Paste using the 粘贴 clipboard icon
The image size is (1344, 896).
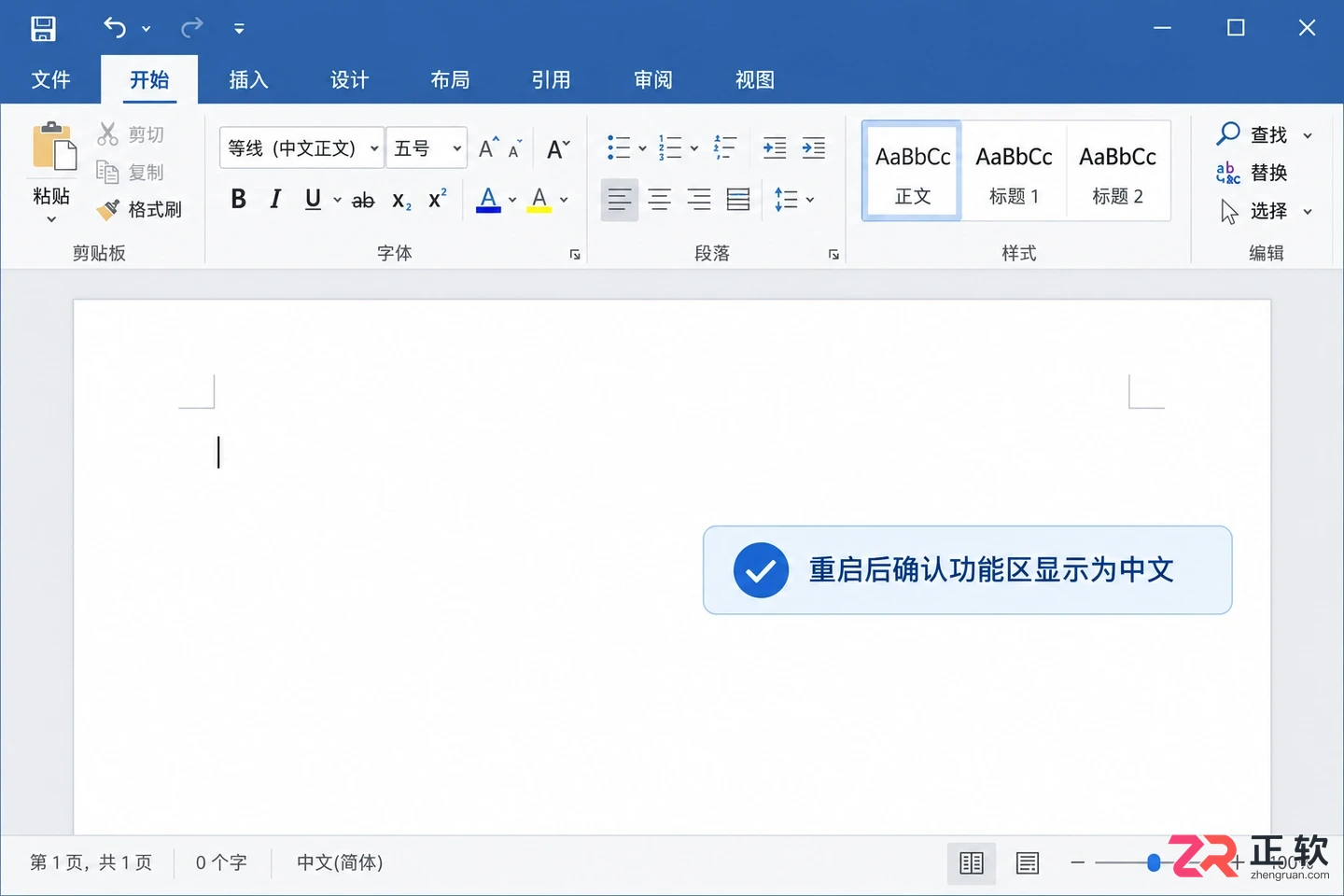click(x=53, y=147)
